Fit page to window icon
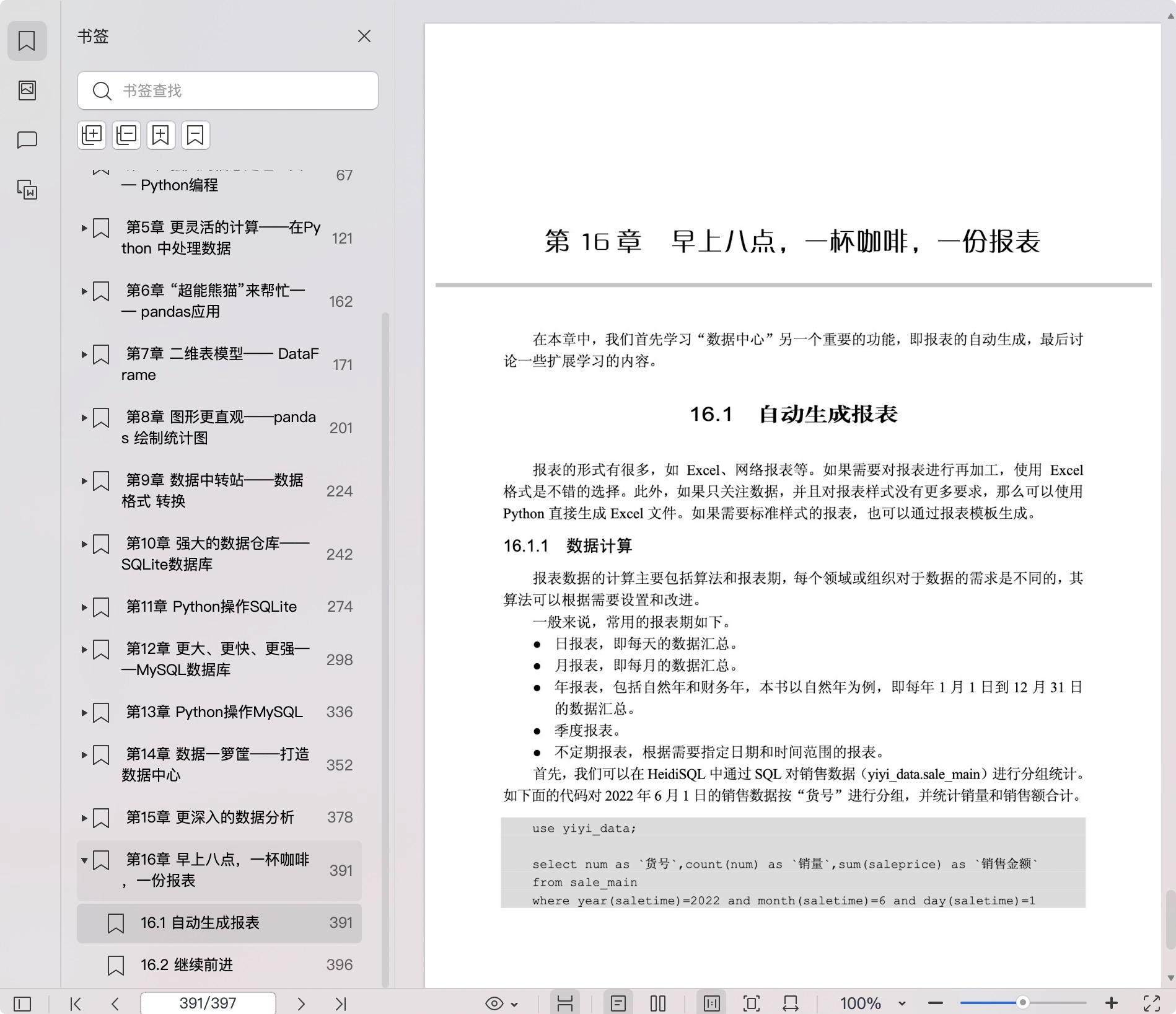Image resolution: width=1176 pixels, height=1014 pixels. (752, 1003)
